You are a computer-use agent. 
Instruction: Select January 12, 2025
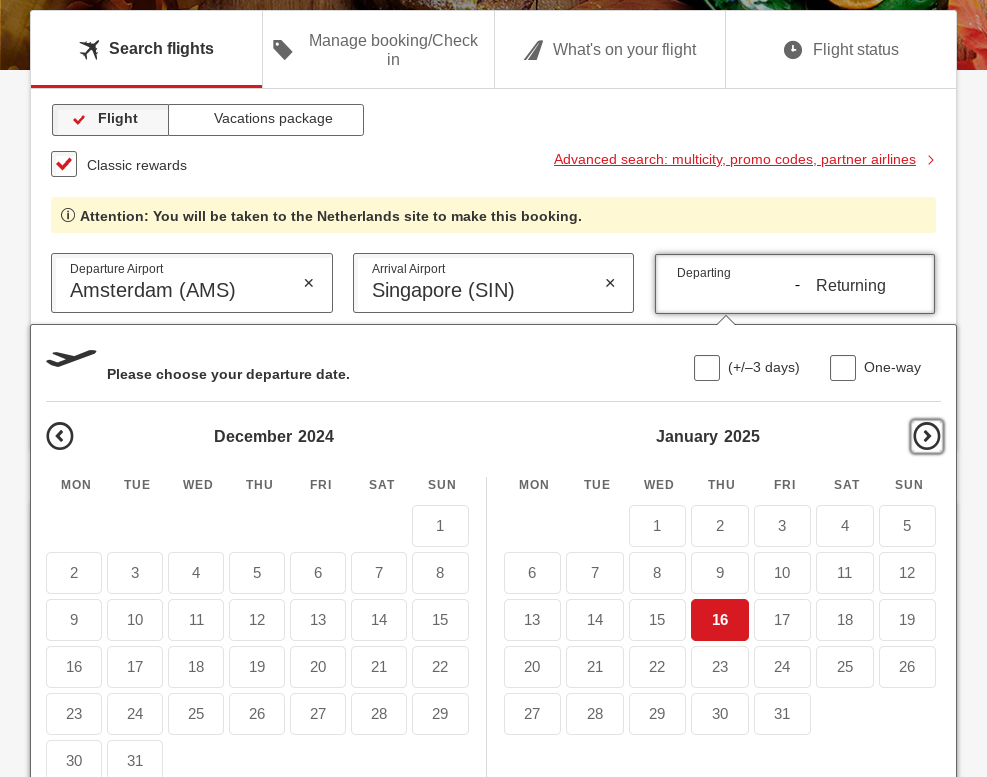click(907, 573)
